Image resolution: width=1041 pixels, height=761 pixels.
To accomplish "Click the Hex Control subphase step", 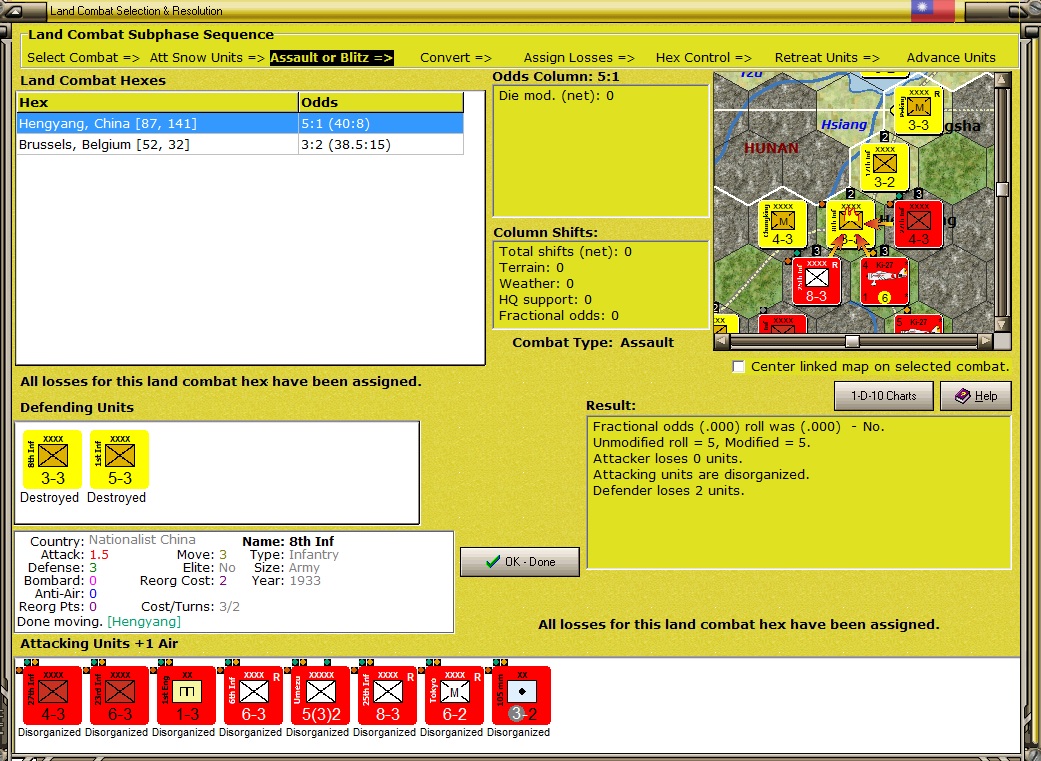I will pyautogui.click(x=704, y=58).
